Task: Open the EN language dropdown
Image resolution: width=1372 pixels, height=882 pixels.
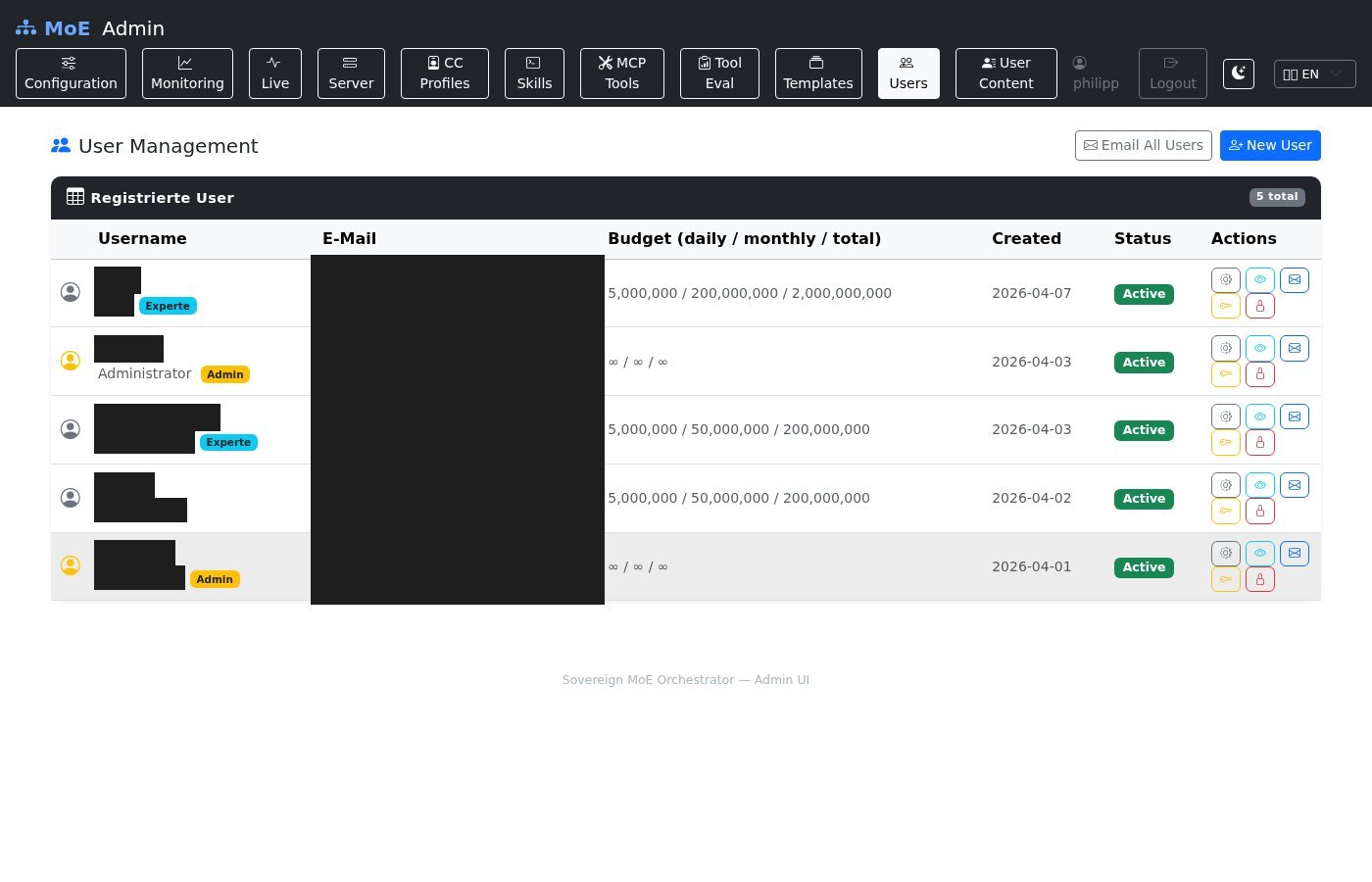Action: 1314,73
